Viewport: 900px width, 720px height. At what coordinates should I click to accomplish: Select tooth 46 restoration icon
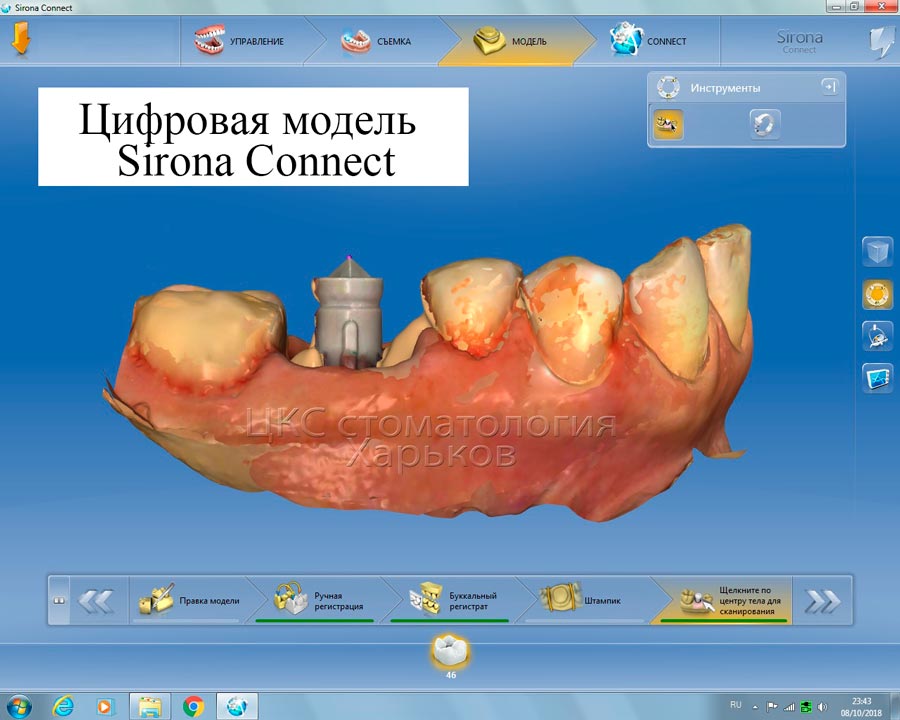(451, 652)
